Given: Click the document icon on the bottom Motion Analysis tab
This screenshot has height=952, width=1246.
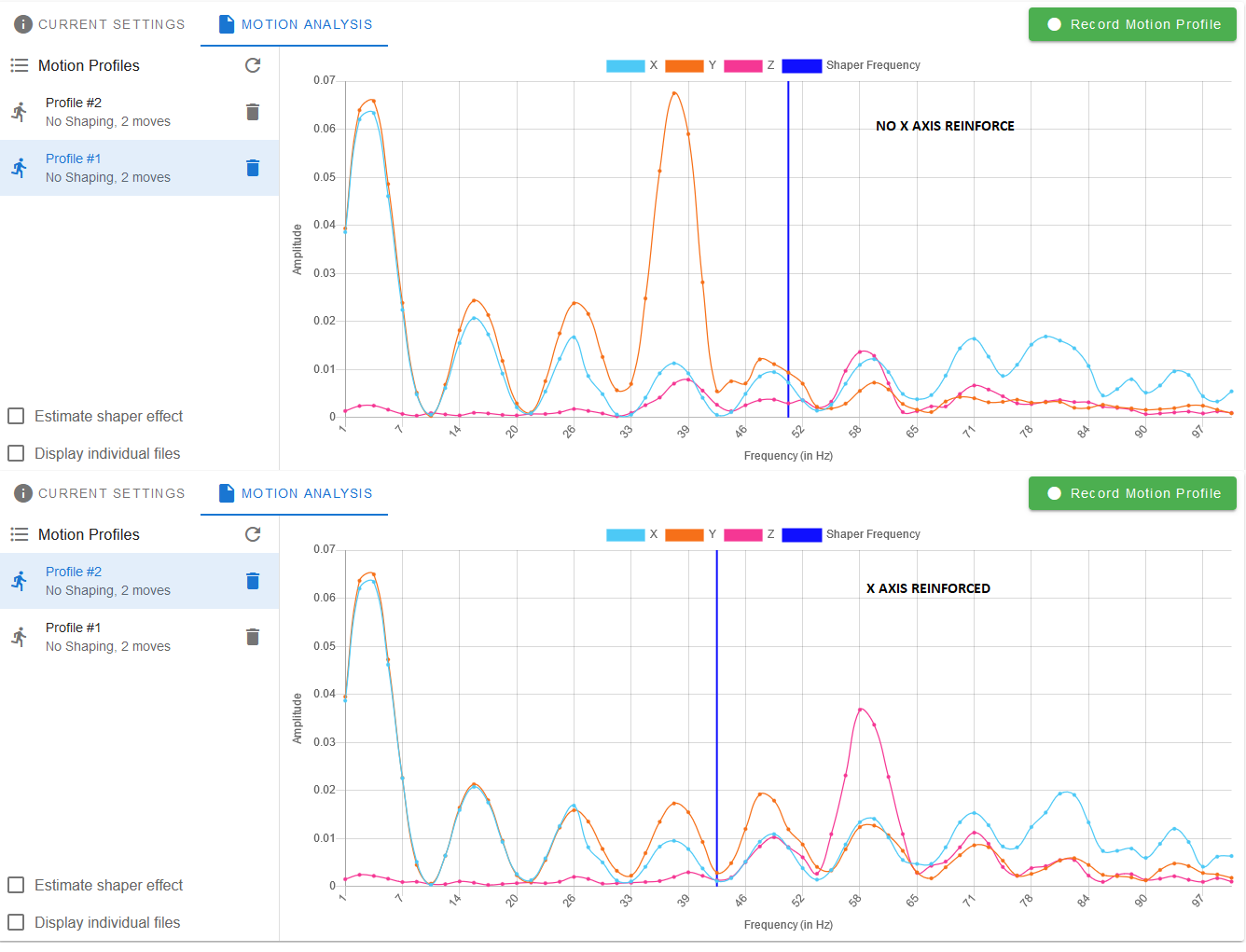Looking at the screenshot, I should tap(227, 493).
